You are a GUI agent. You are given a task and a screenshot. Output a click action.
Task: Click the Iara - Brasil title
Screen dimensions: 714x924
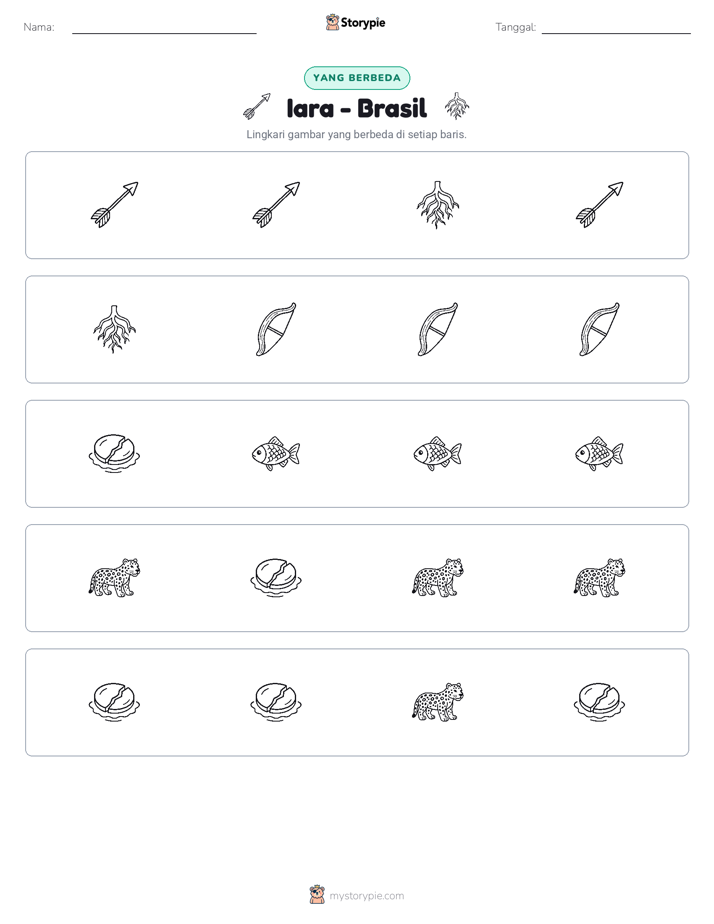tap(356, 108)
